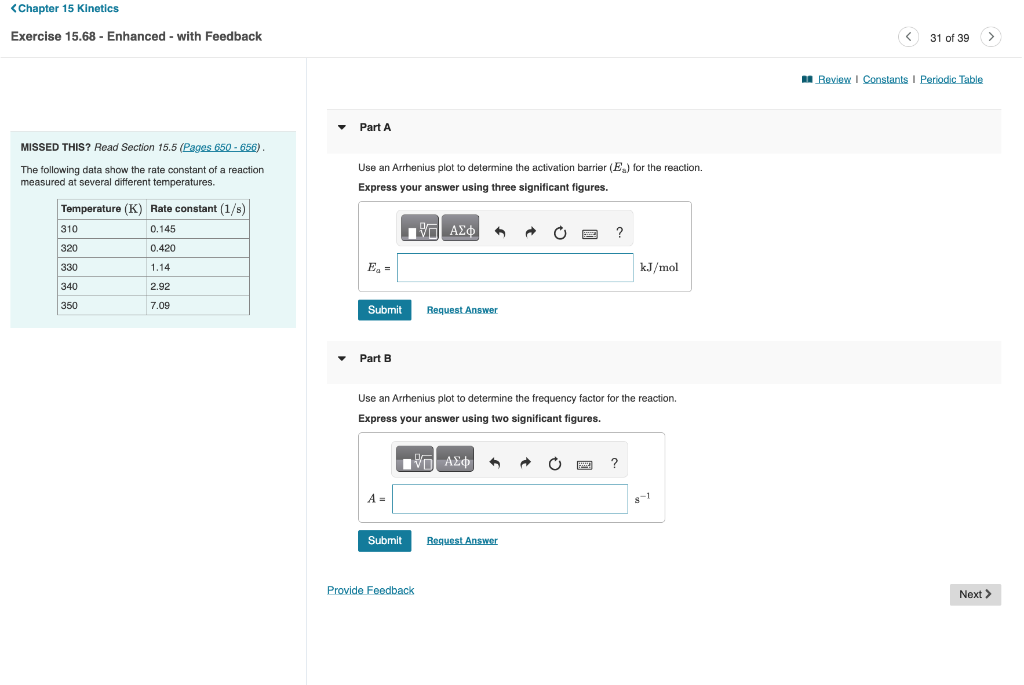Undo last entry in Part B
Screen dimensions: 1024x685
tap(494, 464)
